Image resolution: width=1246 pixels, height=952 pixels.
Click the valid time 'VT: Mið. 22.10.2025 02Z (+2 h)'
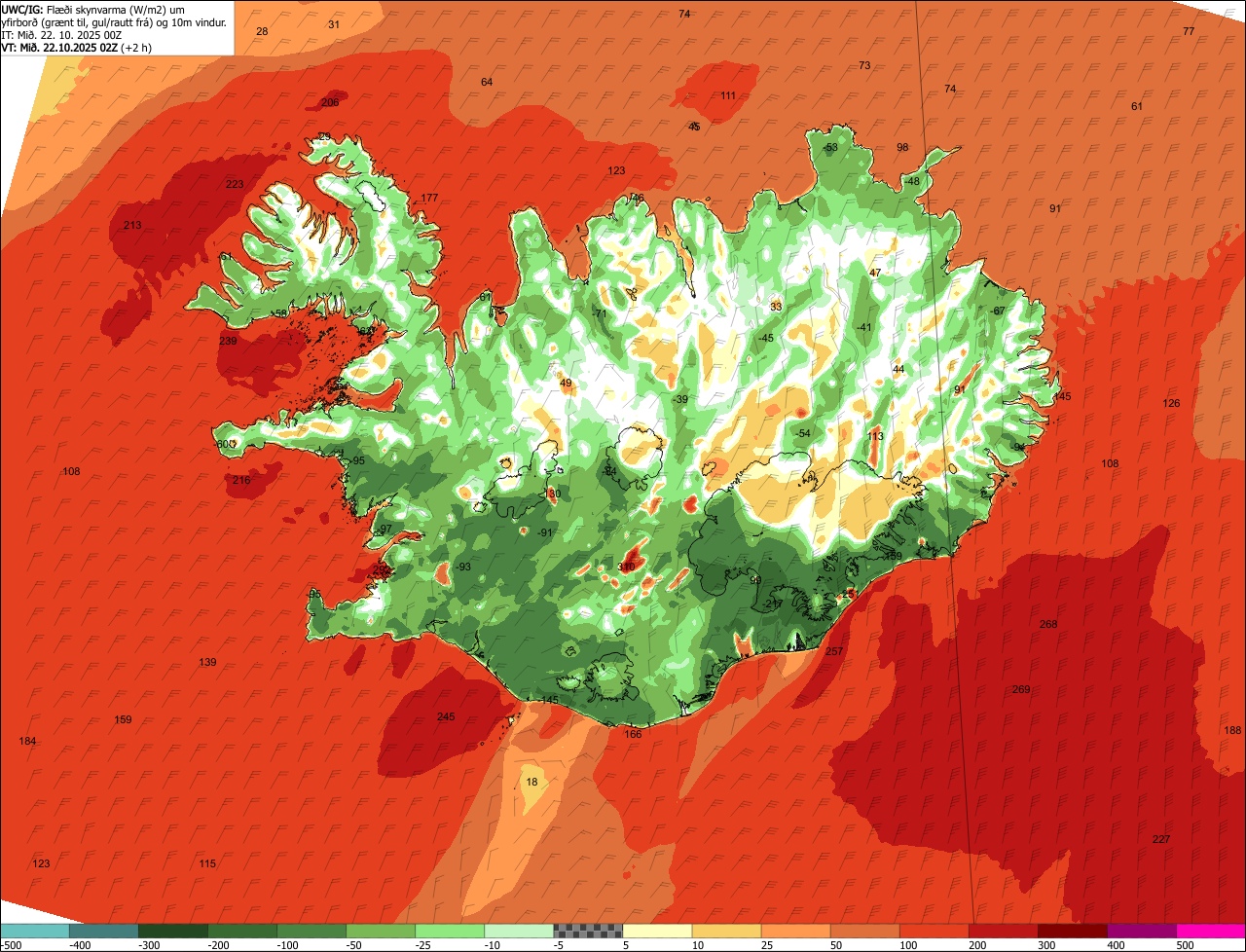[77, 48]
